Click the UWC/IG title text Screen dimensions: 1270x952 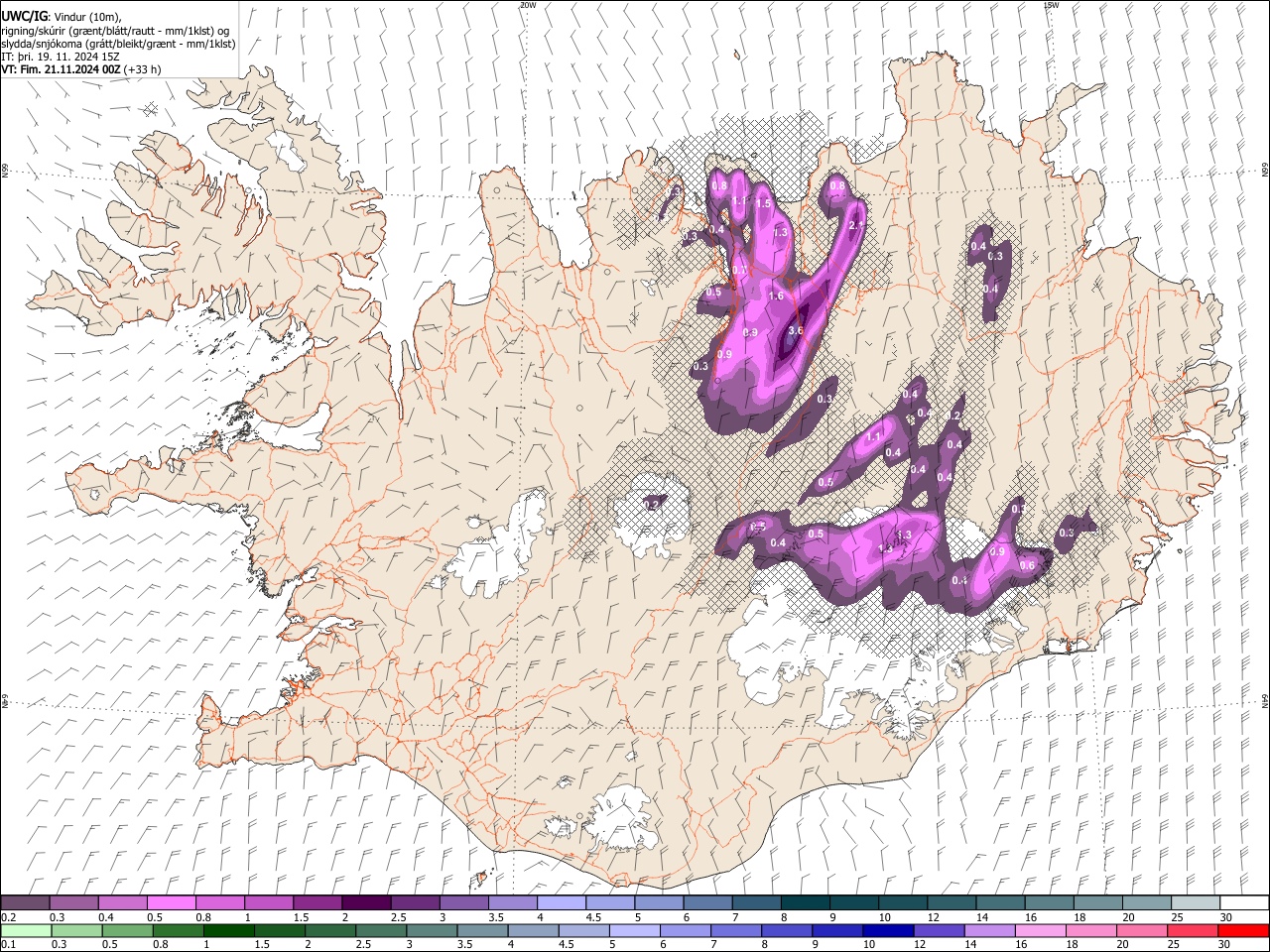coord(23,16)
